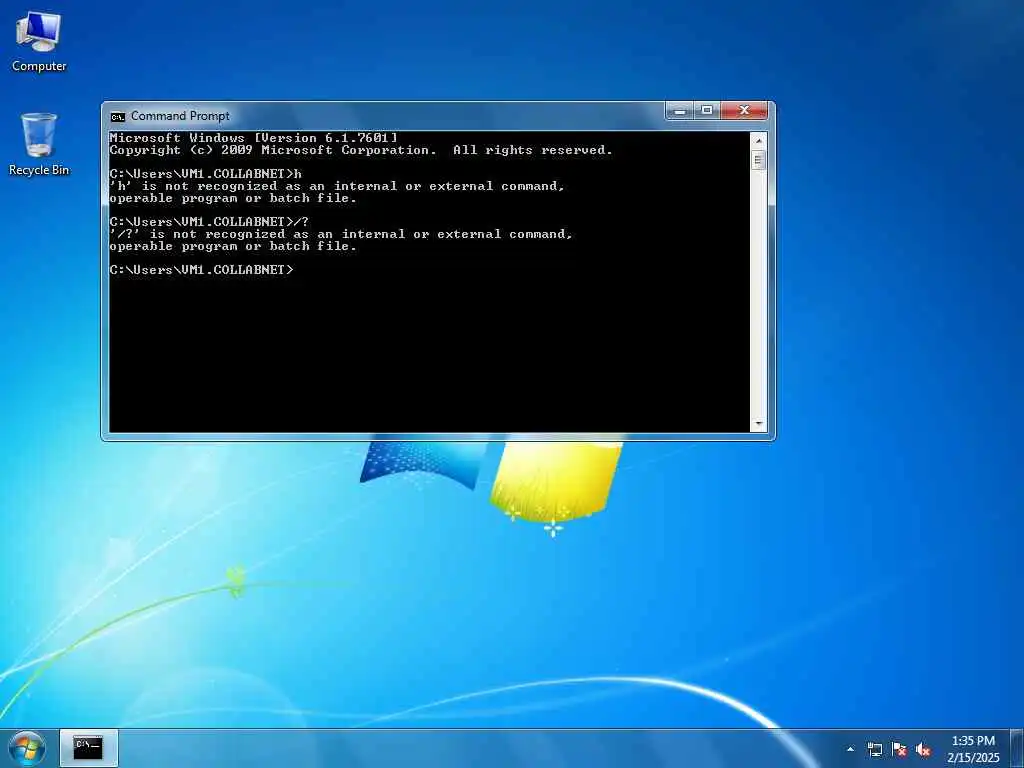Show hidden system tray icons arrow
Viewport: 1024px width, 768px height.
coord(850,749)
